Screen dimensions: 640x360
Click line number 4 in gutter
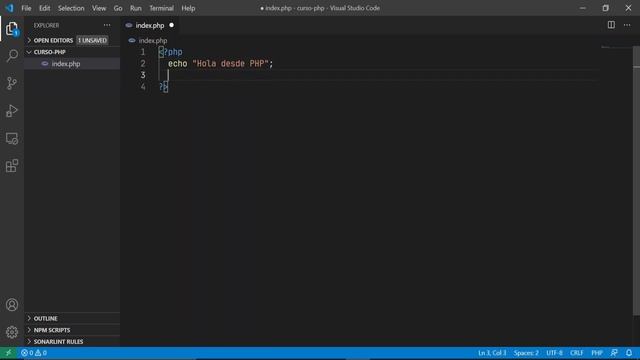[x=143, y=87]
